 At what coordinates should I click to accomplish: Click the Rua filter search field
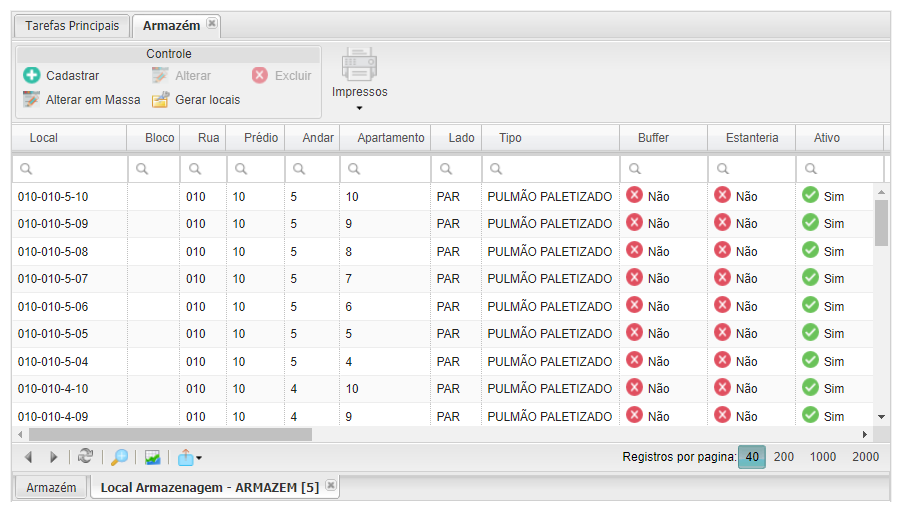[x=203, y=169]
